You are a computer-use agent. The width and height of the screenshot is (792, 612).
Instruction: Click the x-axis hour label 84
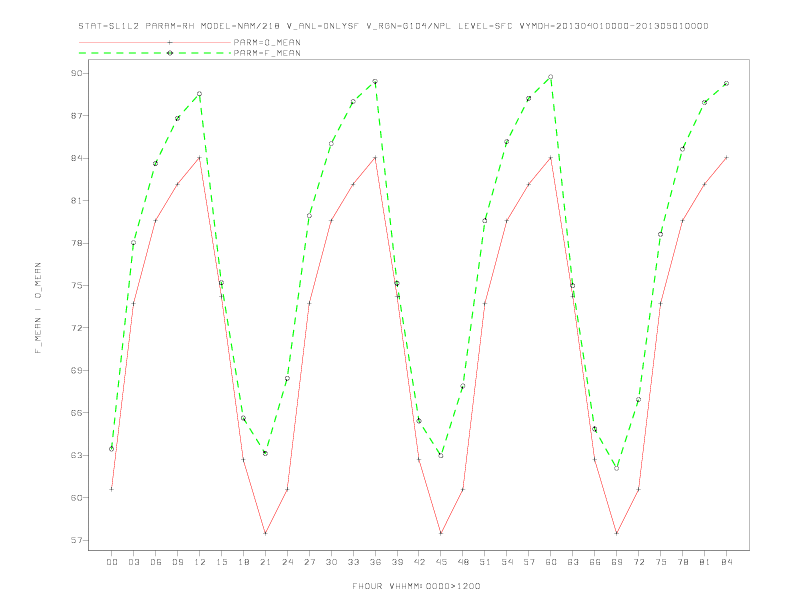726,562
